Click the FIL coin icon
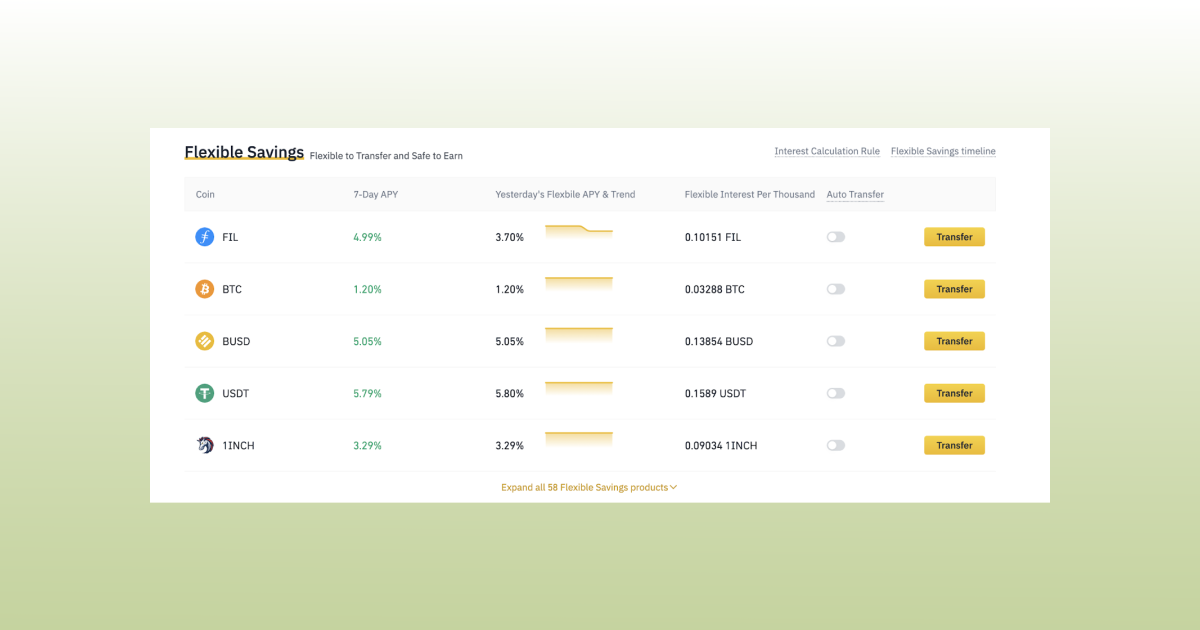Screen dimensions: 1200x630 204,237
